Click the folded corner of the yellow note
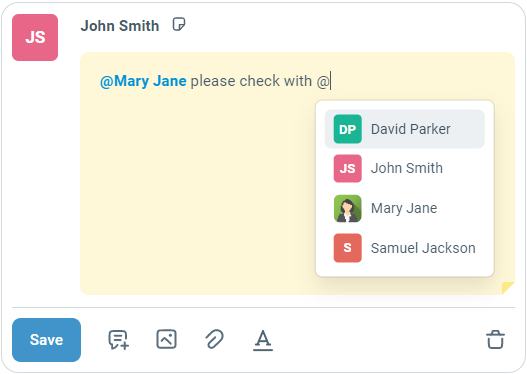Viewport: 527px width, 374px height. point(508,288)
